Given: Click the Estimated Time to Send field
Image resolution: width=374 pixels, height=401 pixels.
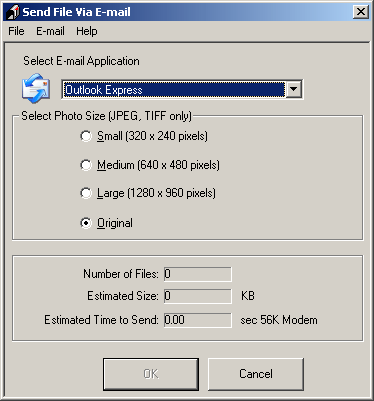Looking at the screenshot, I should coord(198,320).
